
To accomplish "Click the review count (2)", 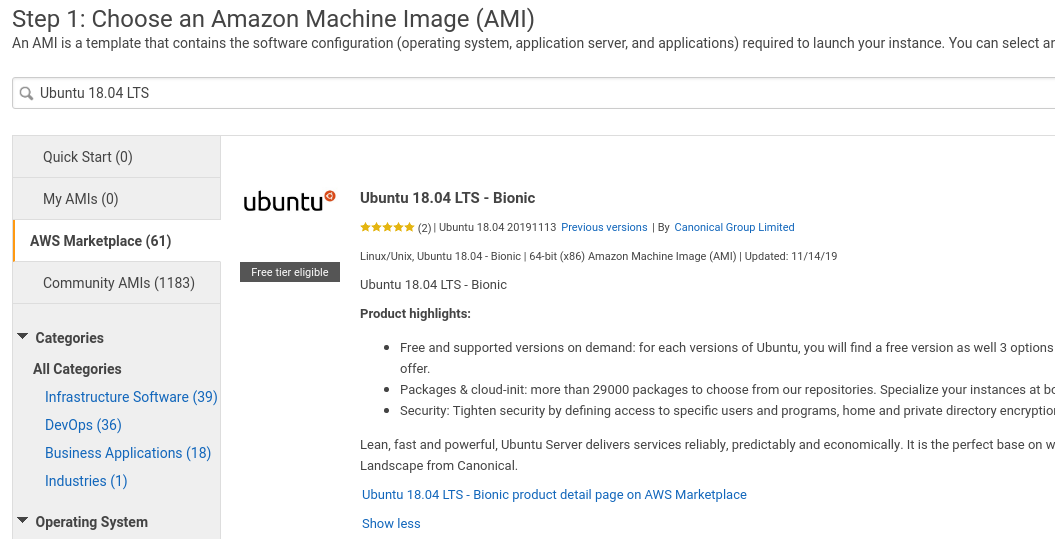I will coord(425,228).
